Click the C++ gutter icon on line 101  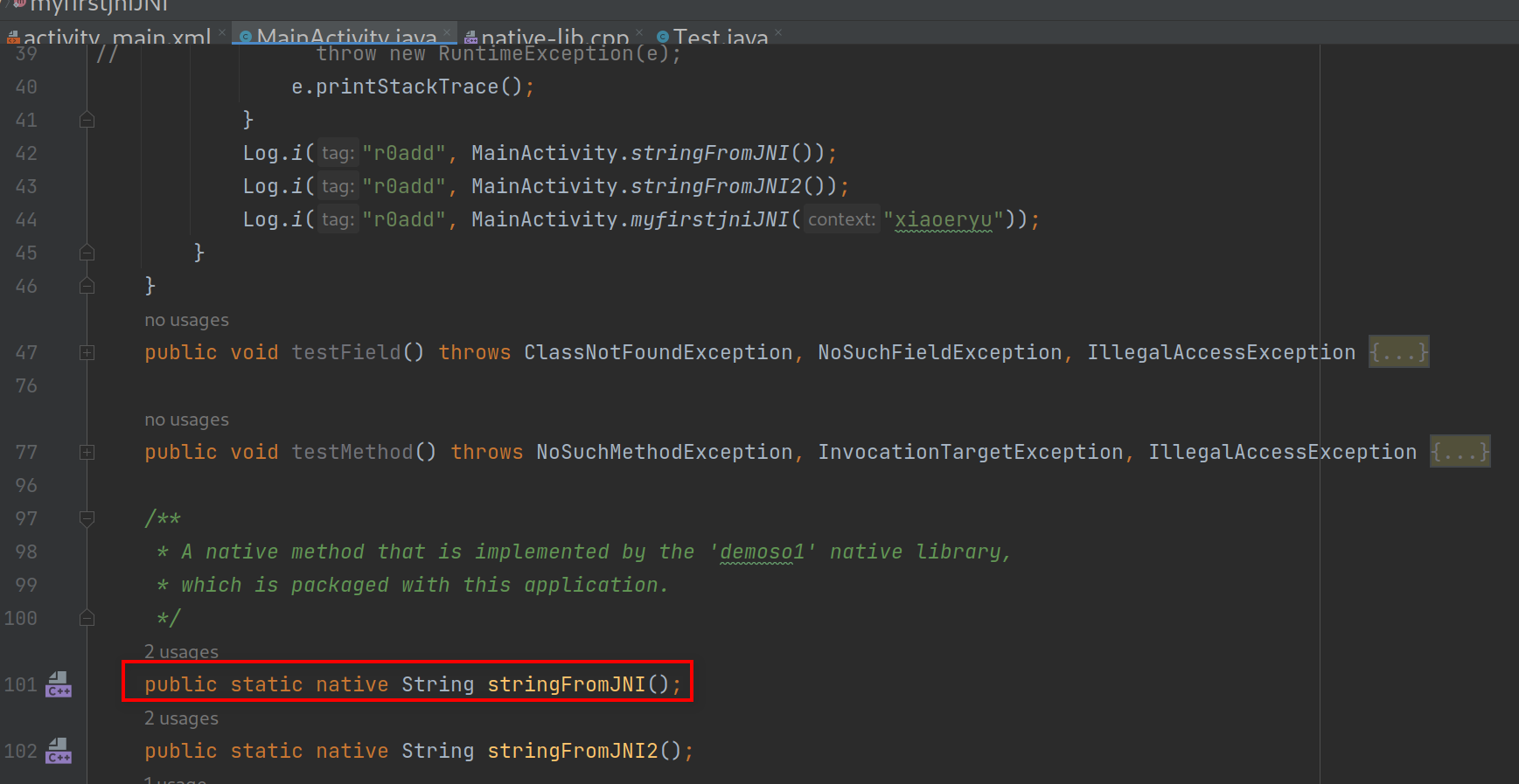pyautogui.click(x=59, y=684)
